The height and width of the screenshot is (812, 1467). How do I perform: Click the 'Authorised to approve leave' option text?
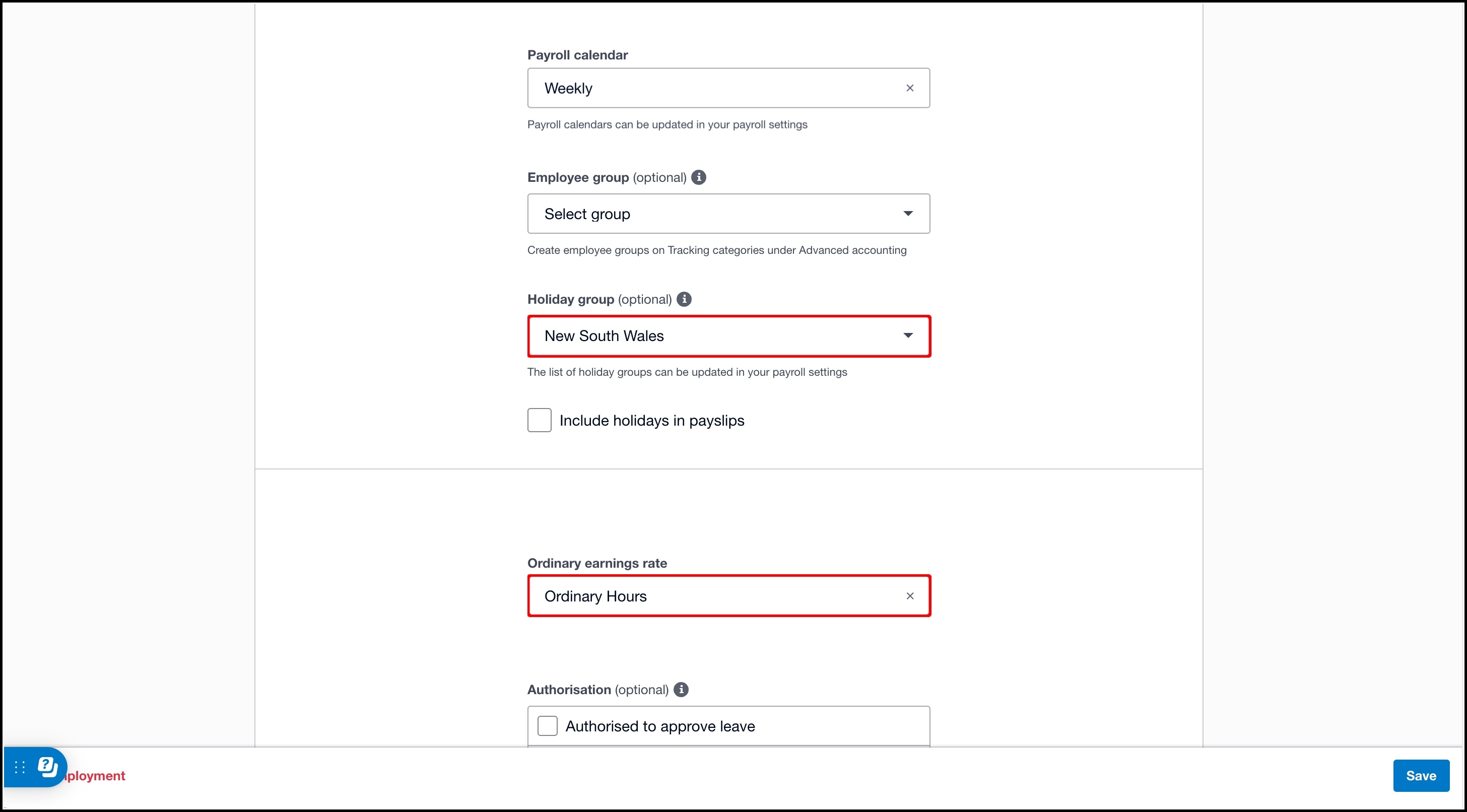pos(659,726)
